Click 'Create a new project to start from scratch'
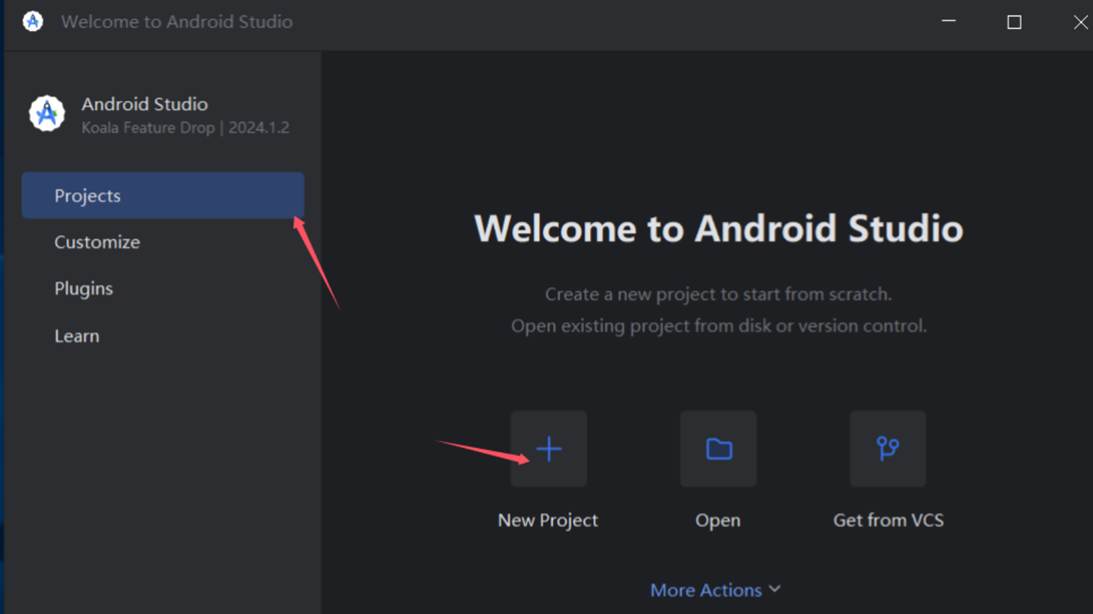 point(719,294)
